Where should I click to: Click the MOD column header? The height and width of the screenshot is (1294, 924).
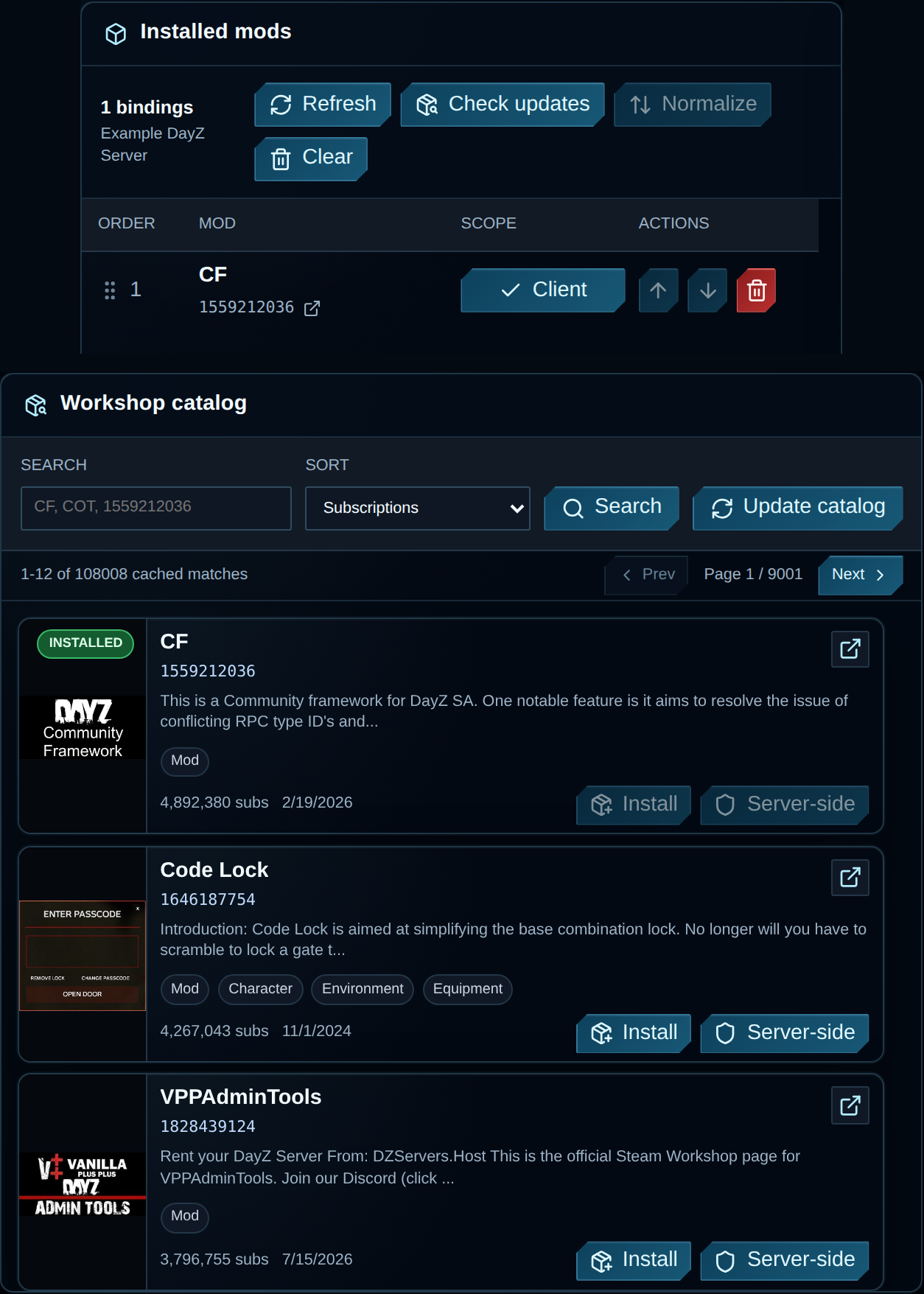point(217,223)
